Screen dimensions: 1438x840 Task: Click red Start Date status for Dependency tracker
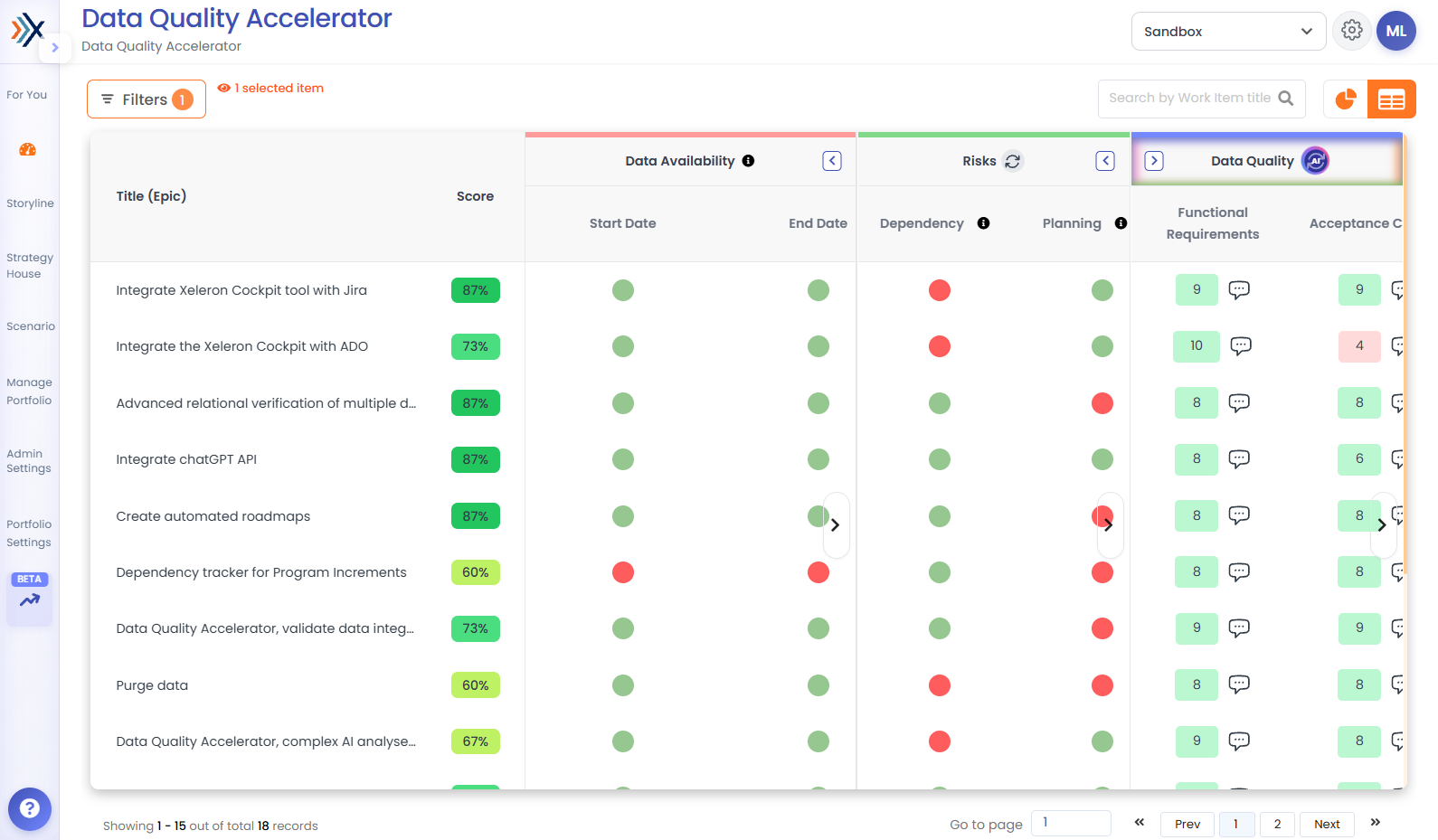point(623,572)
